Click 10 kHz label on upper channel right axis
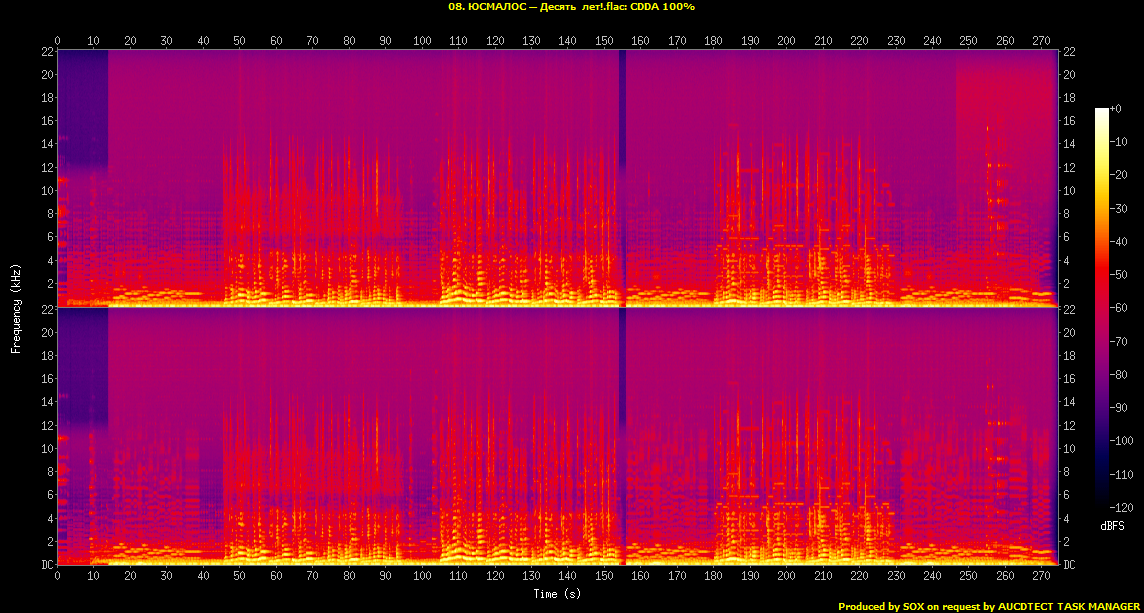 [x=1068, y=191]
